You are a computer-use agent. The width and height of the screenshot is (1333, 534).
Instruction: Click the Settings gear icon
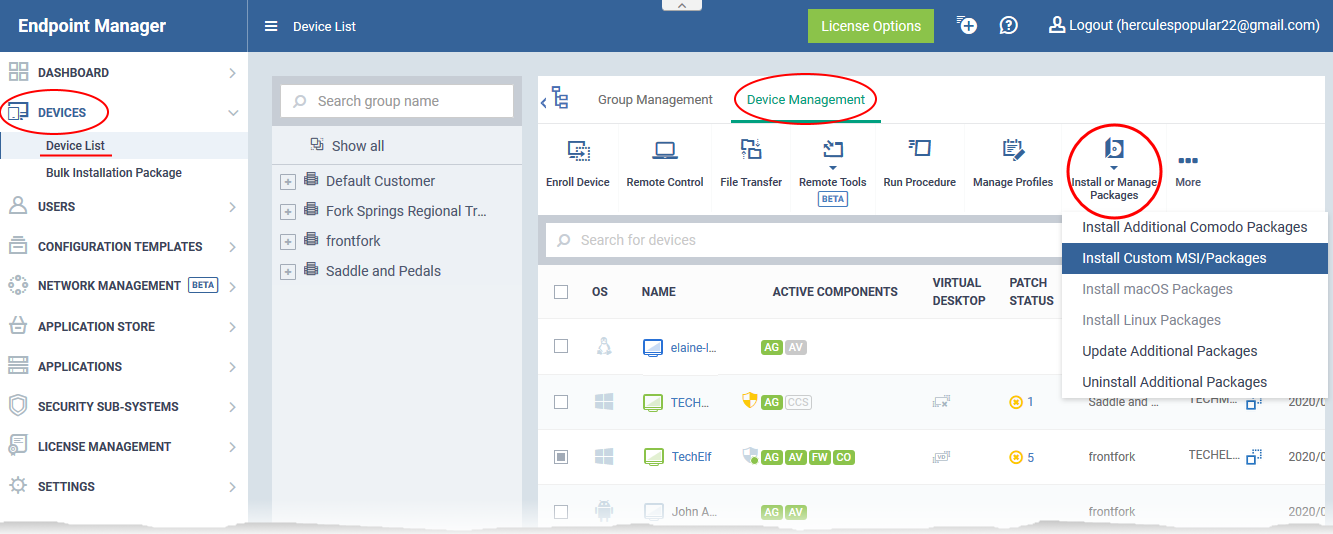point(18,486)
